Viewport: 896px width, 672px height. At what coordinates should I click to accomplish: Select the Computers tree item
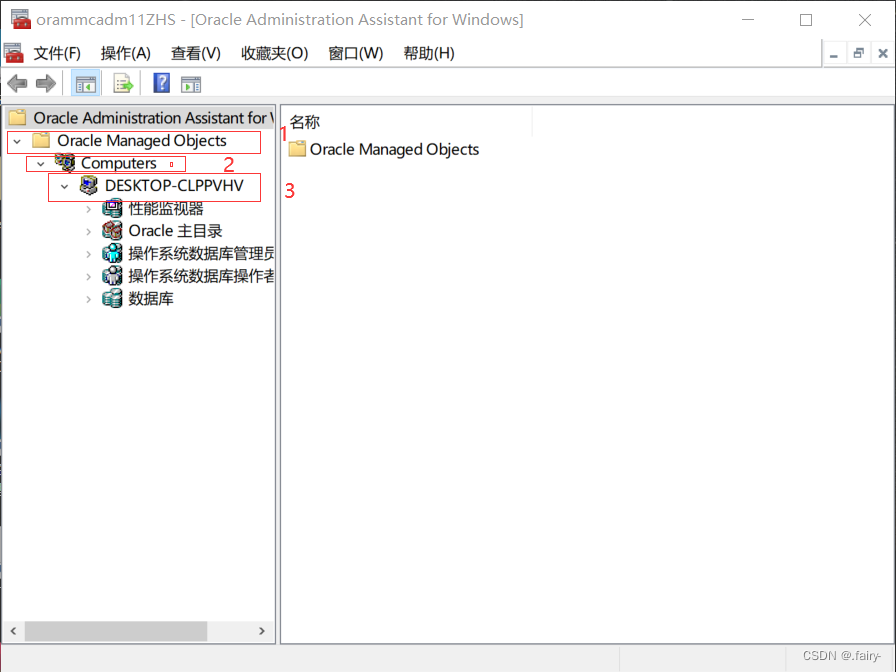click(119, 163)
